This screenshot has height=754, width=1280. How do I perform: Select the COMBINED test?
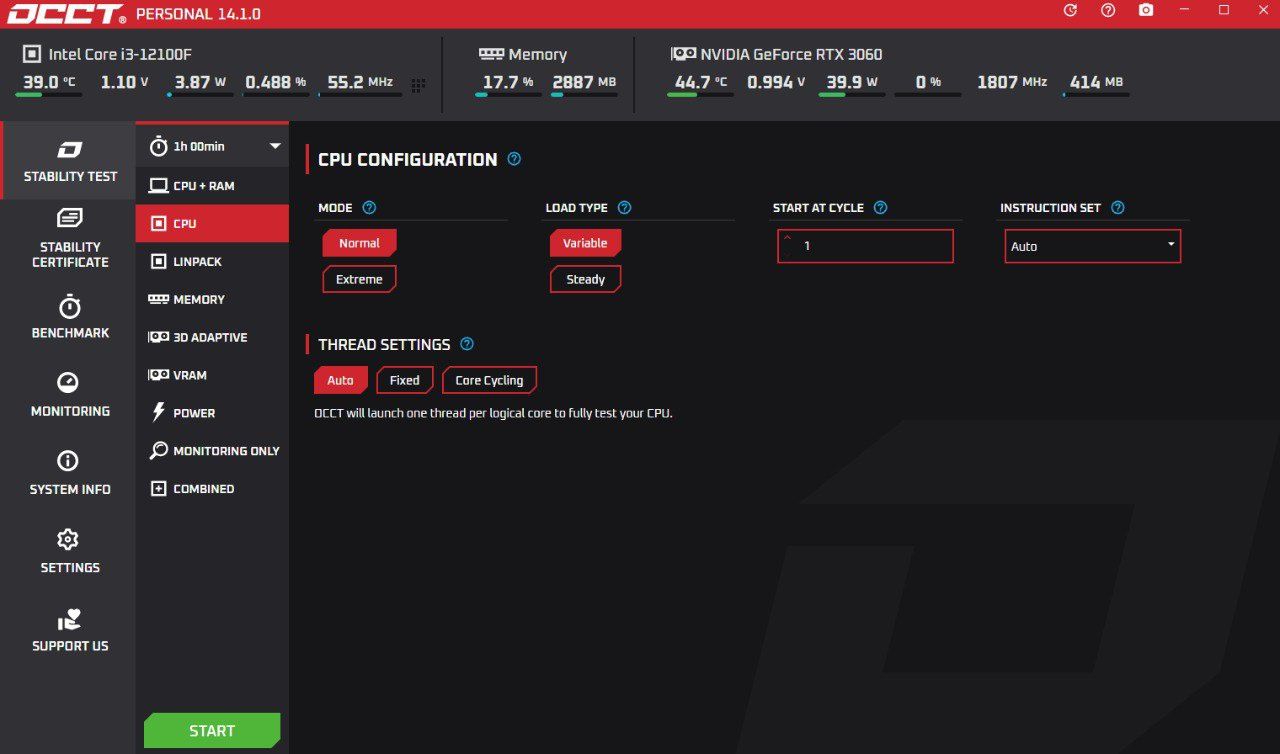coord(212,489)
